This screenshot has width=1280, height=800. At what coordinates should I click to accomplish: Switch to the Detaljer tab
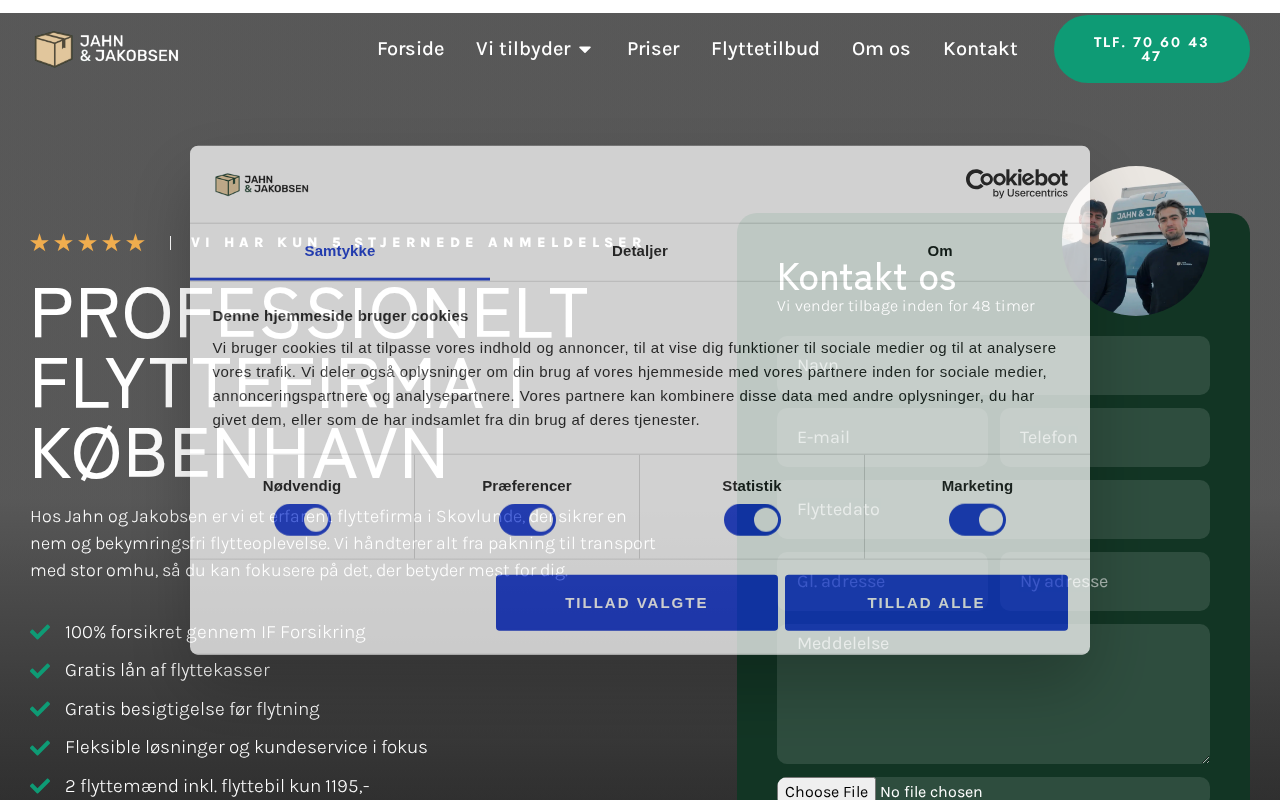point(640,251)
